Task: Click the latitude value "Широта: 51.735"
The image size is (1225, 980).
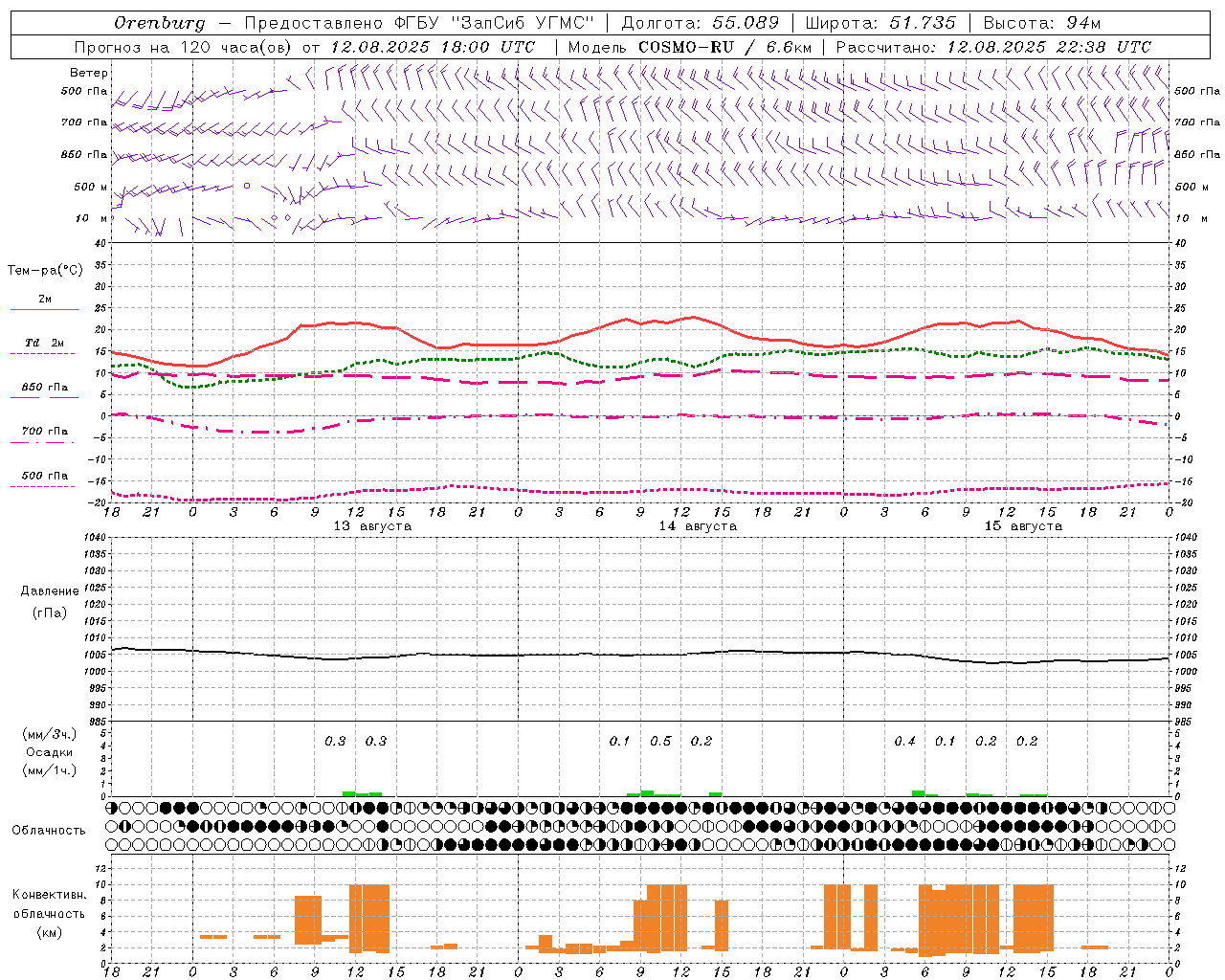Action: (x=880, y=23)
